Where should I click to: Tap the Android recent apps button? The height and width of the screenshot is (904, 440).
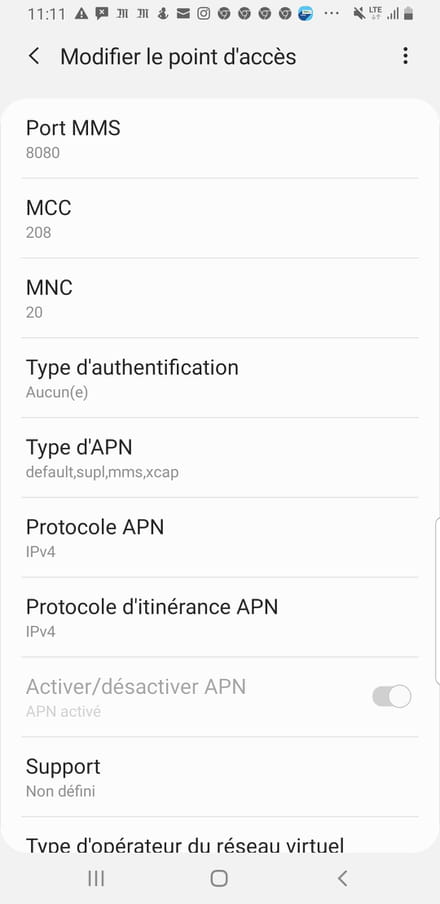(x=96, y=878)
